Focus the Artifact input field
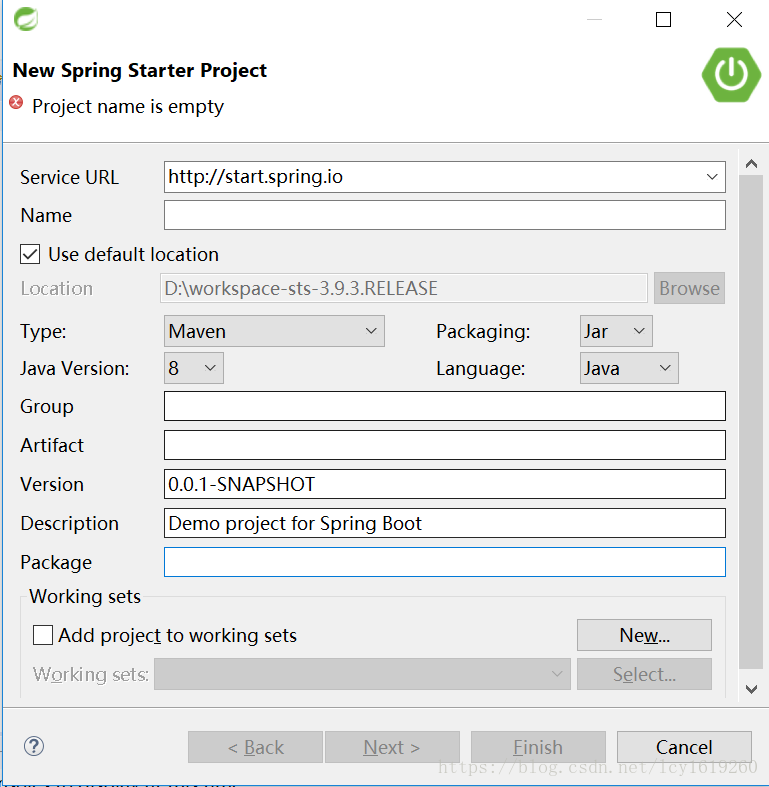Image resolution: width=769 pixels, height=787 pixels. point(445,445)
